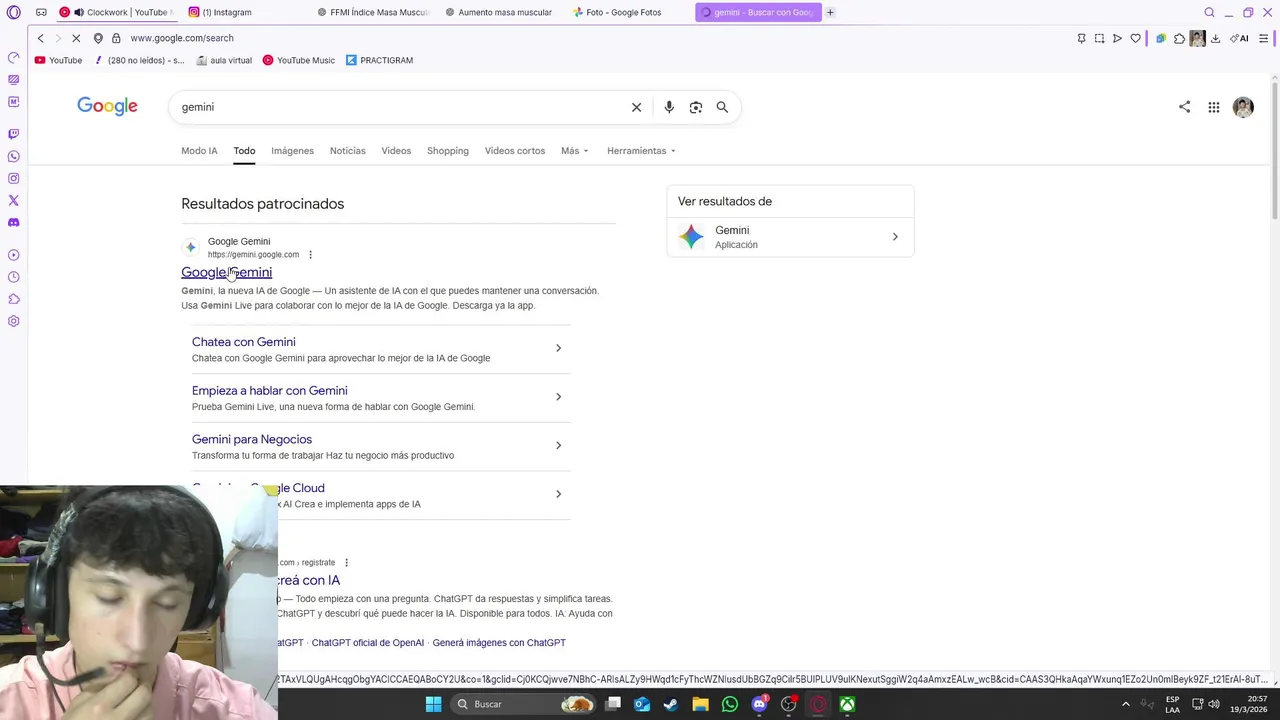View site security padlock icon
Viewport: 1280px width, 720px height.
(116, 38)
